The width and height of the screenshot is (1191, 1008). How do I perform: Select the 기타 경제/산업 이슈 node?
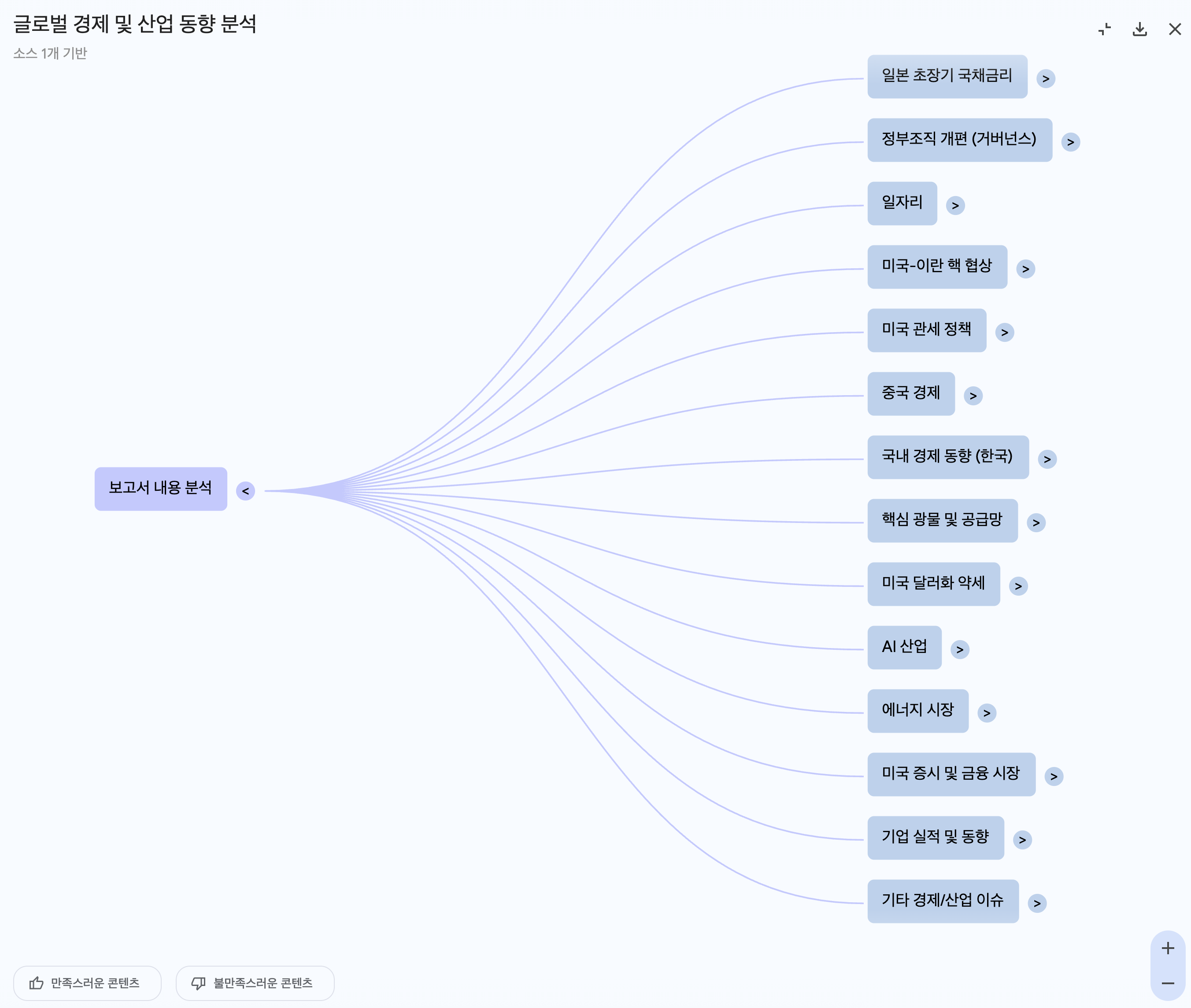[x=942, y=901]
